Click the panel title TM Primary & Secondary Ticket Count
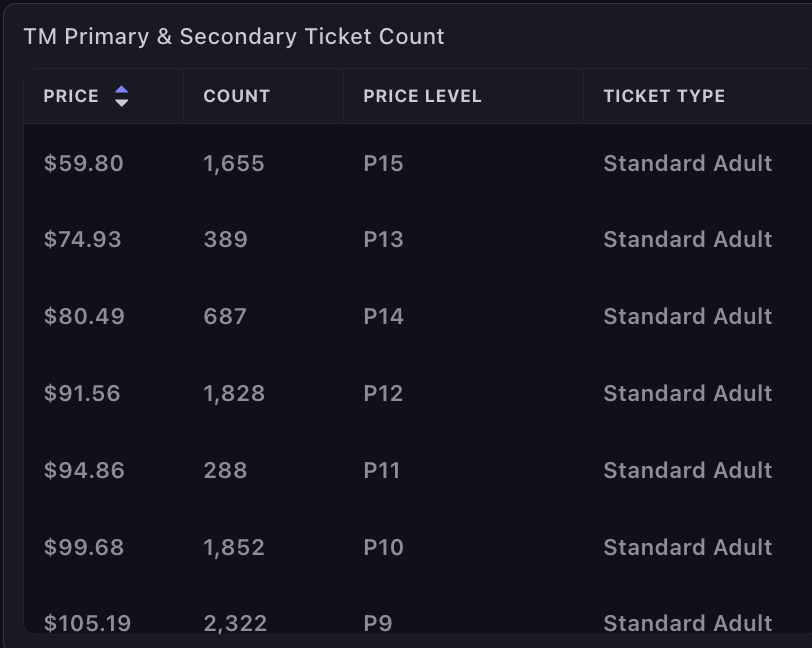Screen dimensions: 812x648 click(x=234, y=37)
